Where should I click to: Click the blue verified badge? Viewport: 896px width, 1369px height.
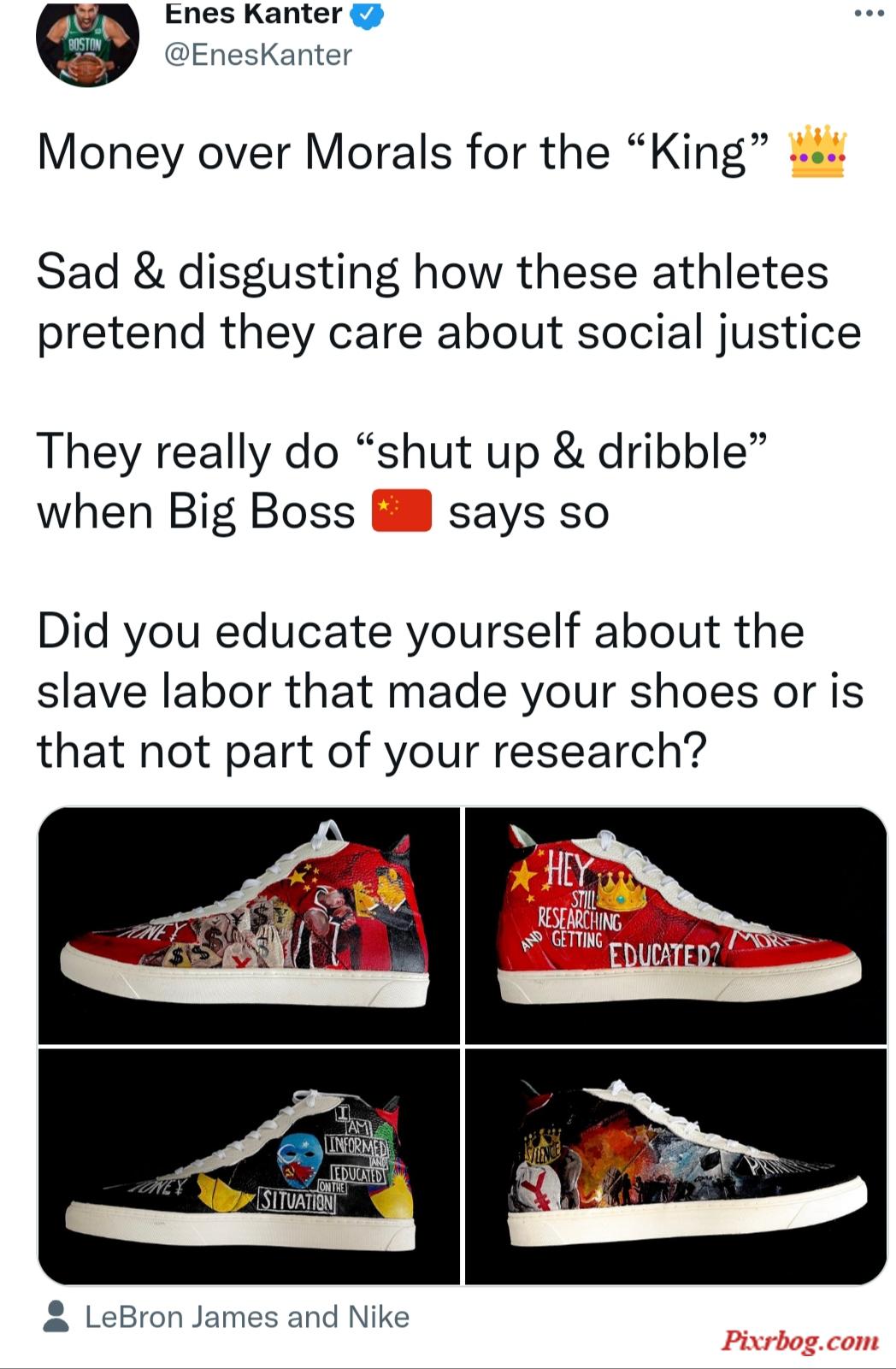coord(368,14)
